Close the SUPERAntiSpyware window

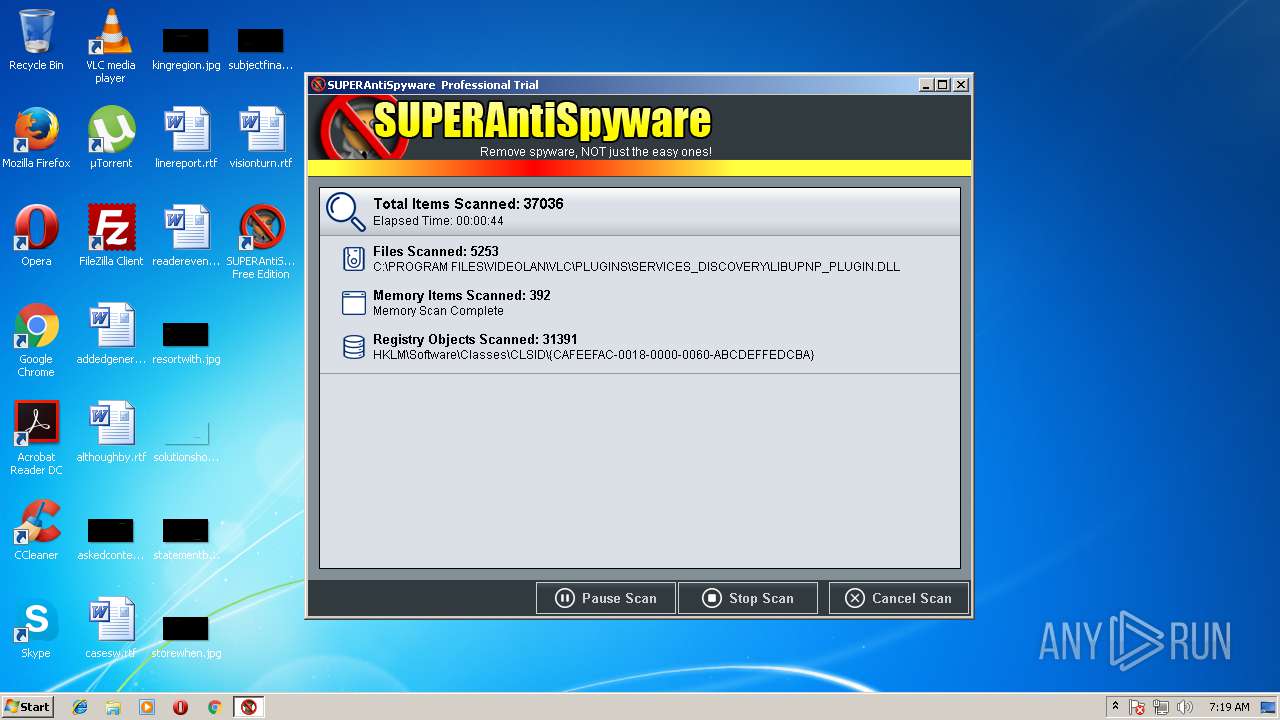(x=961, y=85)
